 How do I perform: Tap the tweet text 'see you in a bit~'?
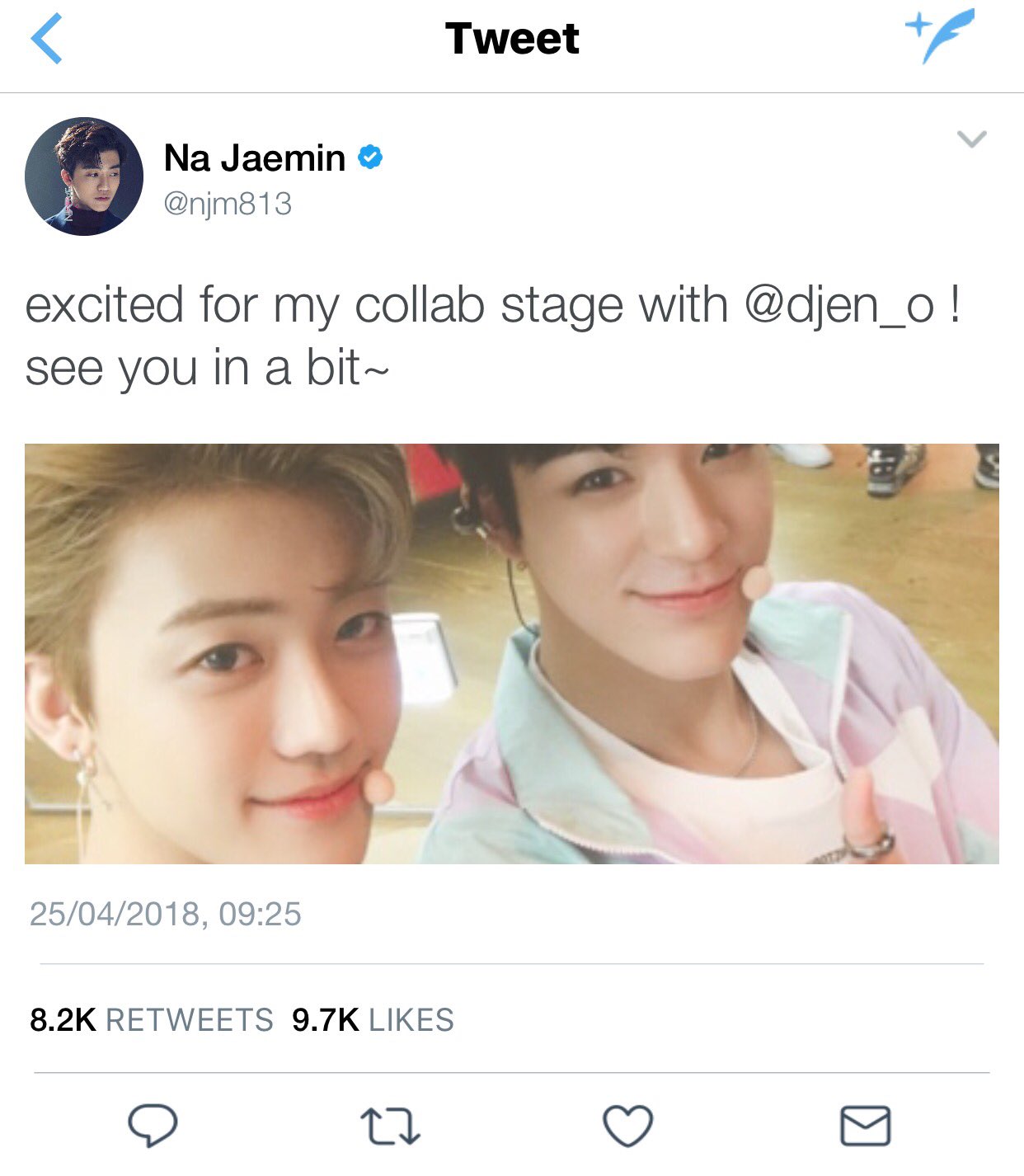[206, 368]
